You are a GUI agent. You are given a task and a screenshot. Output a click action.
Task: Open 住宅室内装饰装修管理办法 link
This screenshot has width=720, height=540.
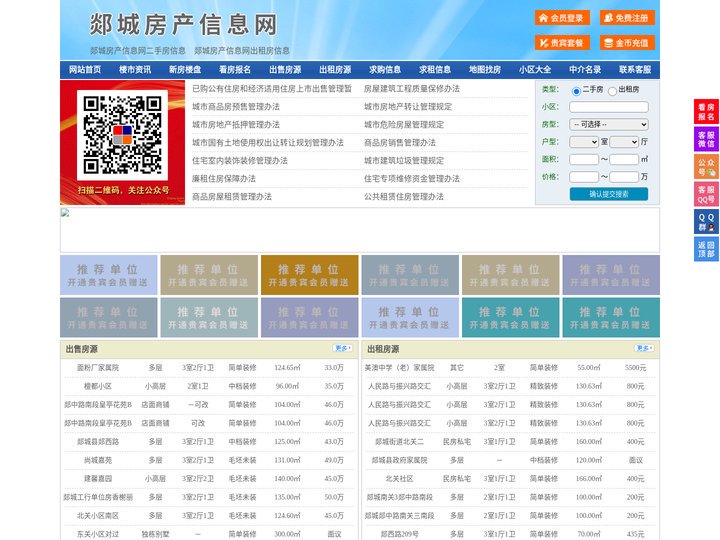[x=240, y=161]
